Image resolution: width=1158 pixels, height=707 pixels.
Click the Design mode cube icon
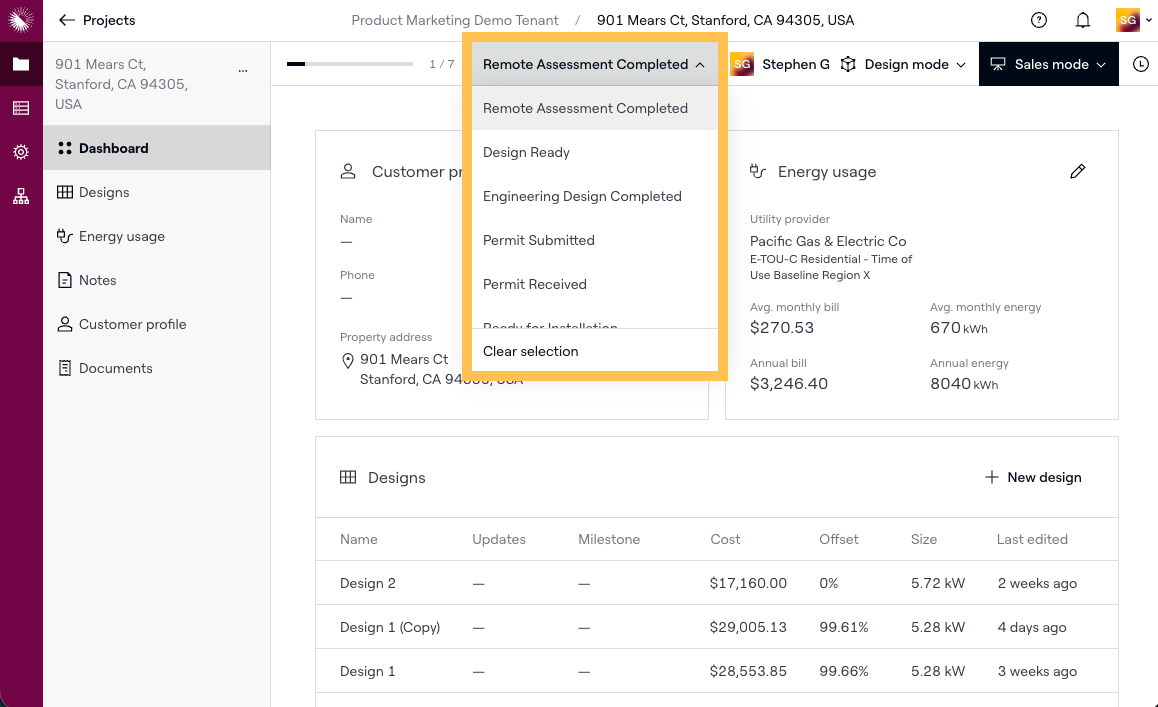[848, 64]
